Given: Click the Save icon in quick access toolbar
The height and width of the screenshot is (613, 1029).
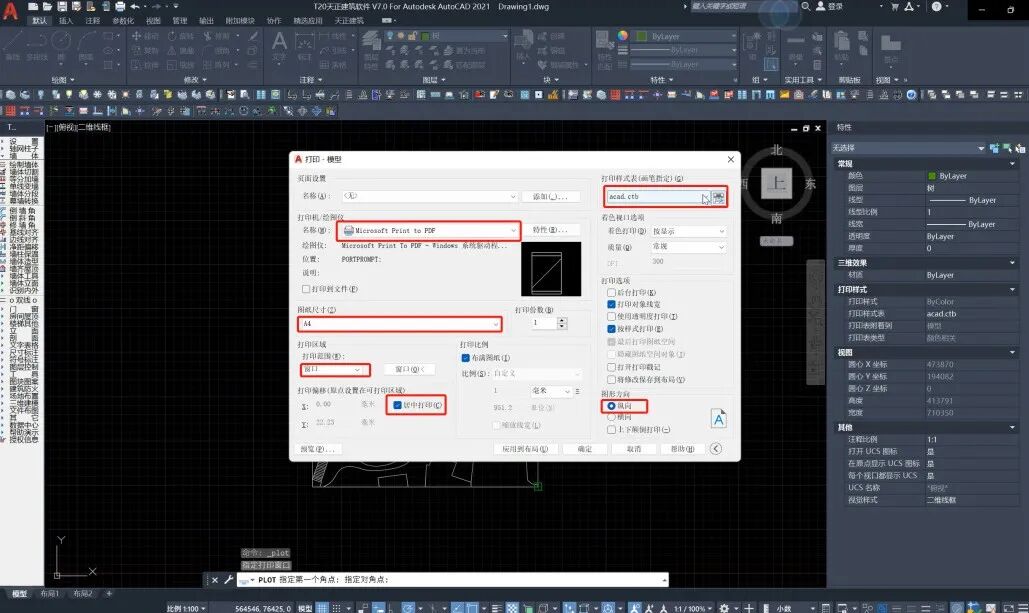Looking at the screenshot, I should (x=62, y=7).
